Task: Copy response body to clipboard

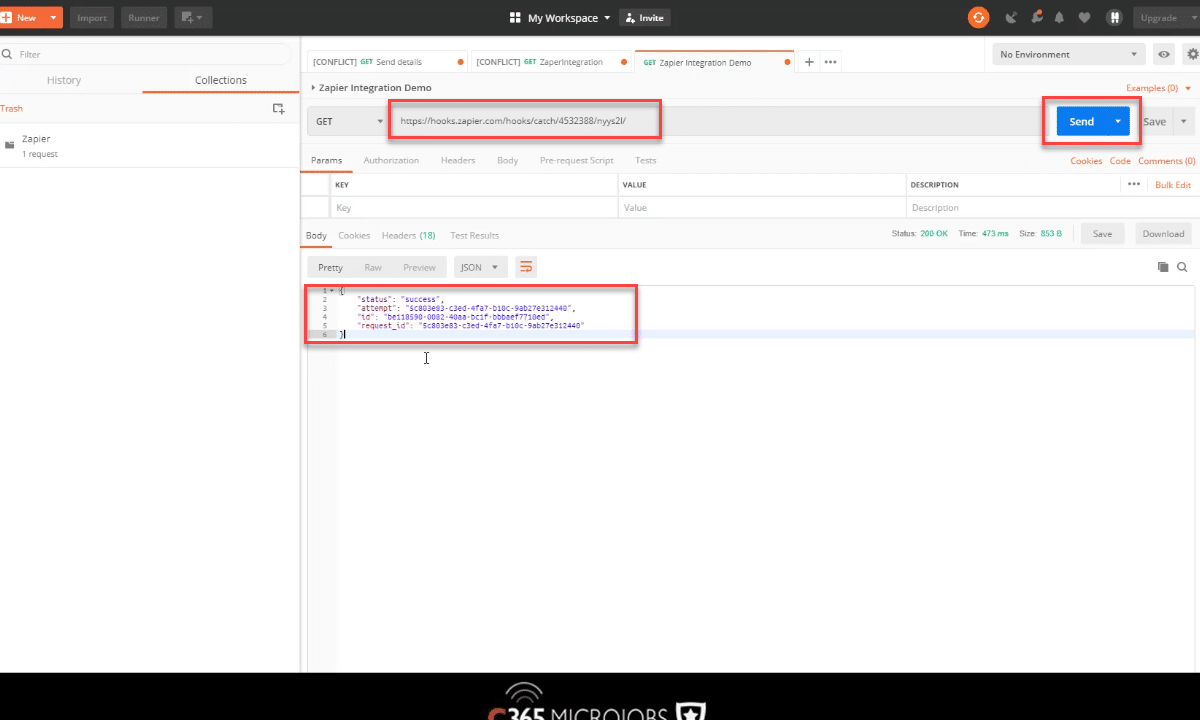Action: (1163, 267)
